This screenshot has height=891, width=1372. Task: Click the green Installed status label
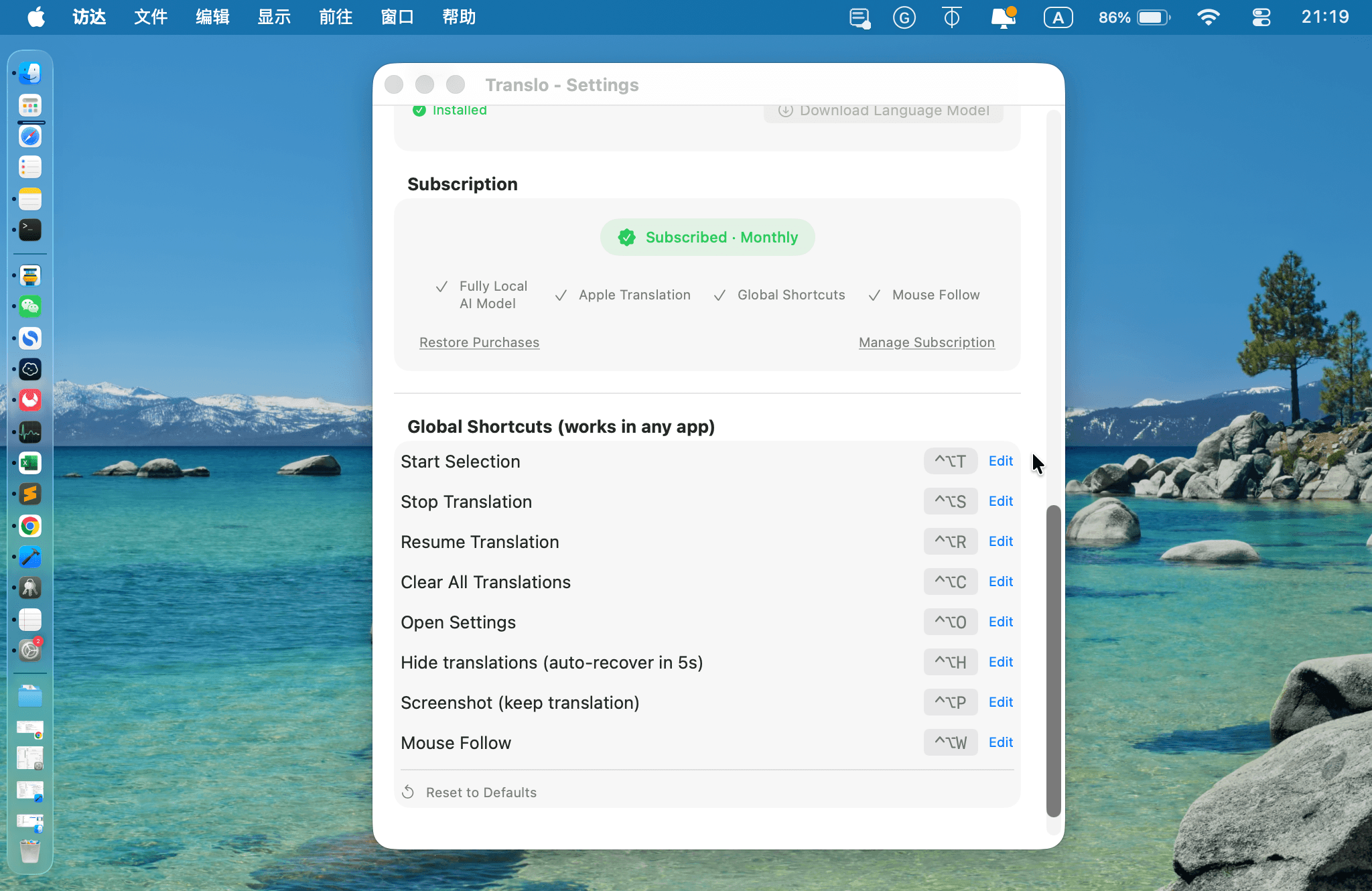(450, 111)
